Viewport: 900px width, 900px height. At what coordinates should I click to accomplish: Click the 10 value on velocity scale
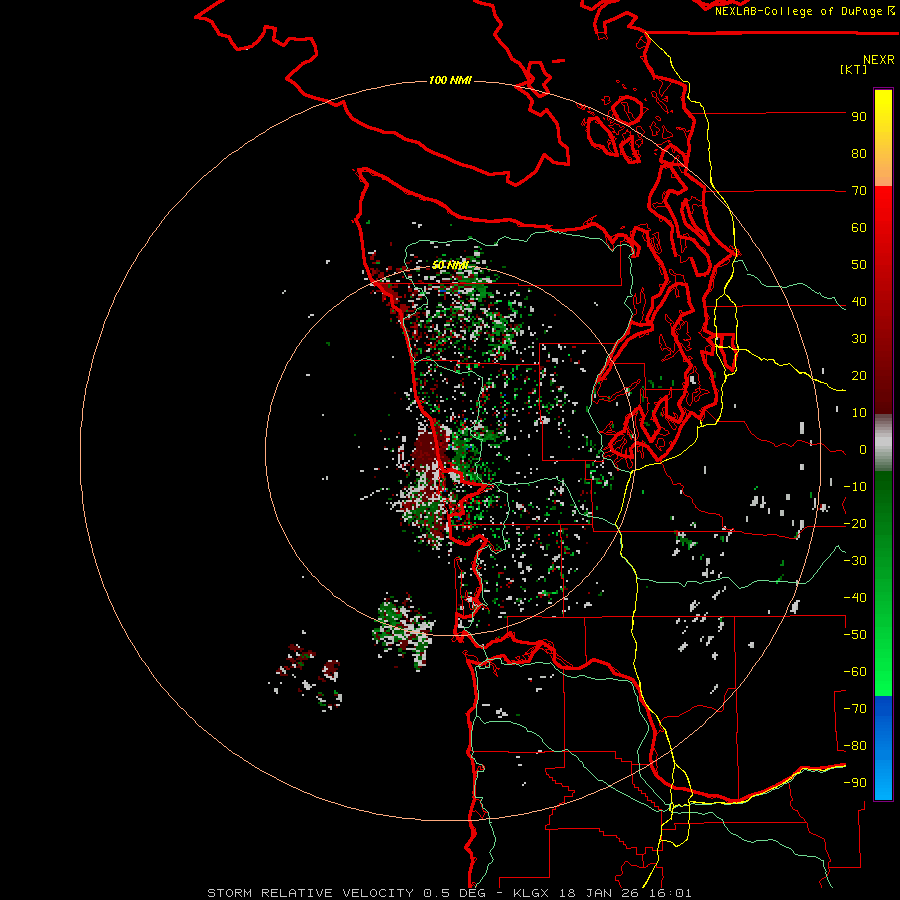click(859, 413)
